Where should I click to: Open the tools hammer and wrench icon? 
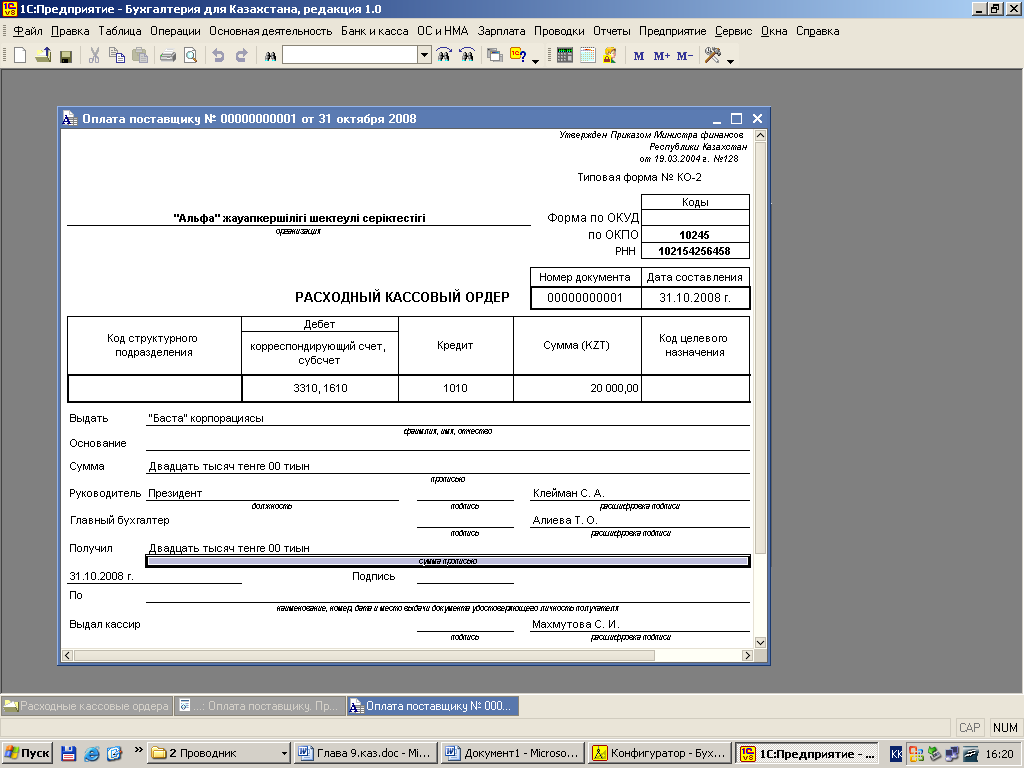pos(712,56)
